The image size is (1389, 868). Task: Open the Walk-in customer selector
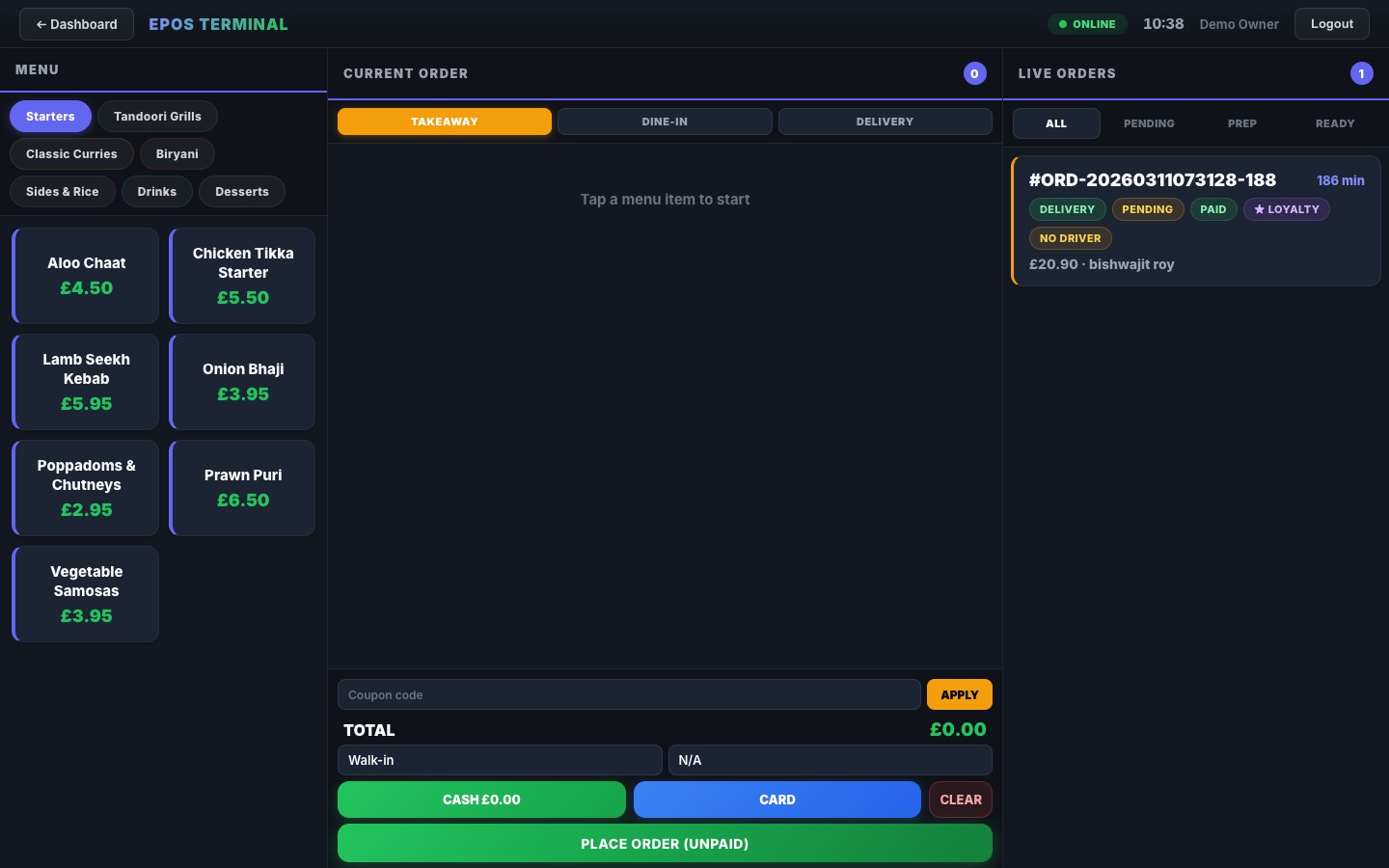pyautogui.click(x=500, y=760)
